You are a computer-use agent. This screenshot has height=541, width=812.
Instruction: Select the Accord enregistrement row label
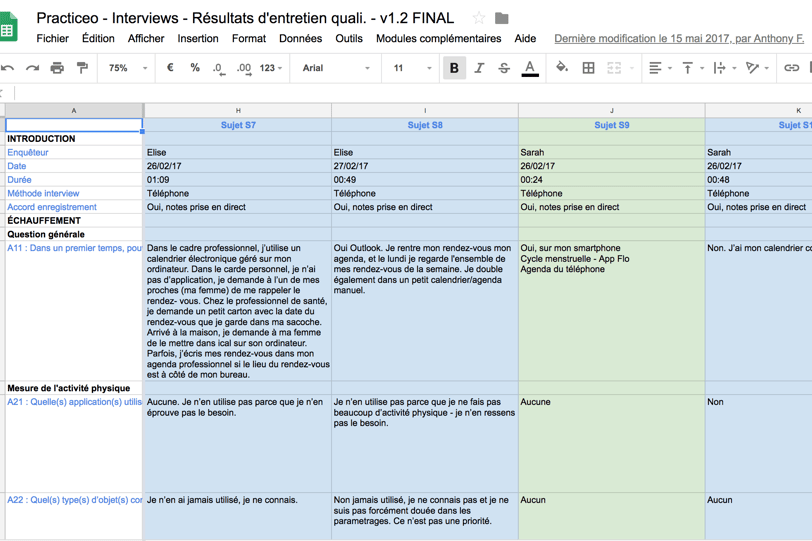[74, 207]
